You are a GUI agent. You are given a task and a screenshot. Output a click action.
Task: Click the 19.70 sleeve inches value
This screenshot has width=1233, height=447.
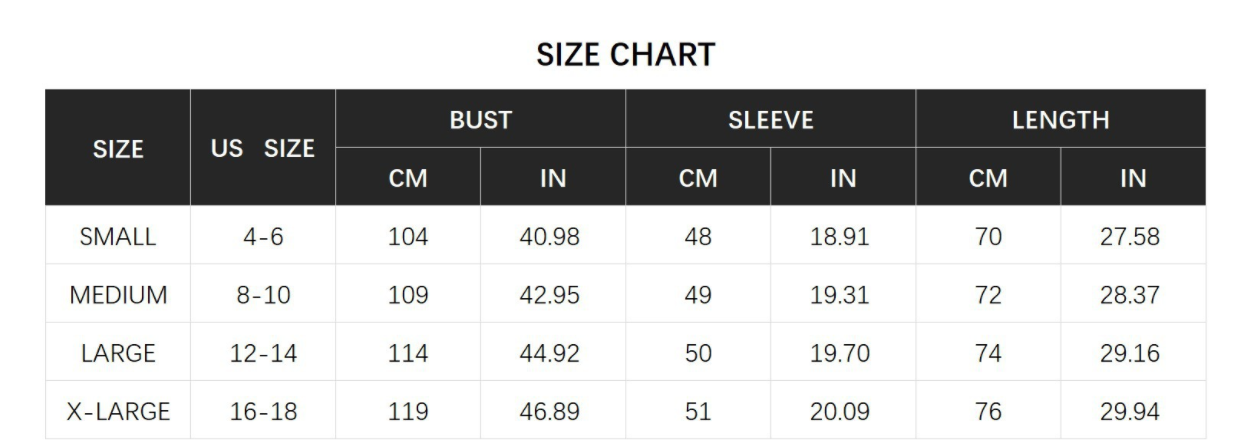[x=843, y=353]
